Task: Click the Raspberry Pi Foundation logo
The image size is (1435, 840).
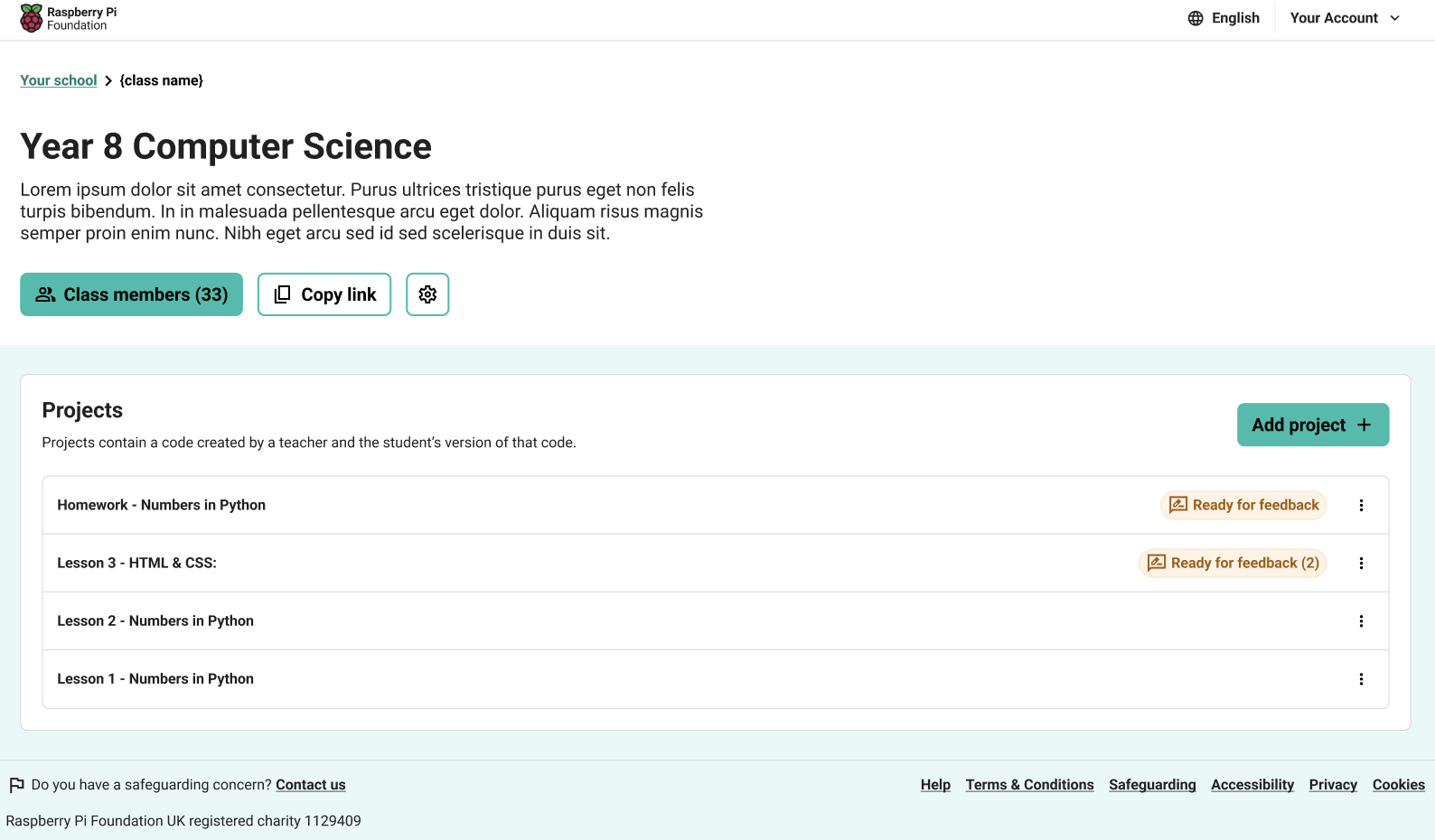Action: click(69, 18)
